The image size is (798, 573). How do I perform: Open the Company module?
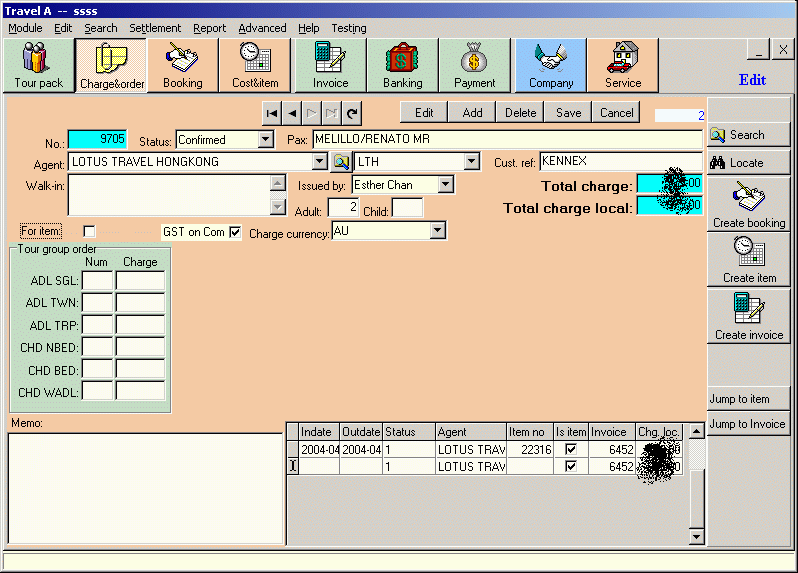click(x=551, y=66)
